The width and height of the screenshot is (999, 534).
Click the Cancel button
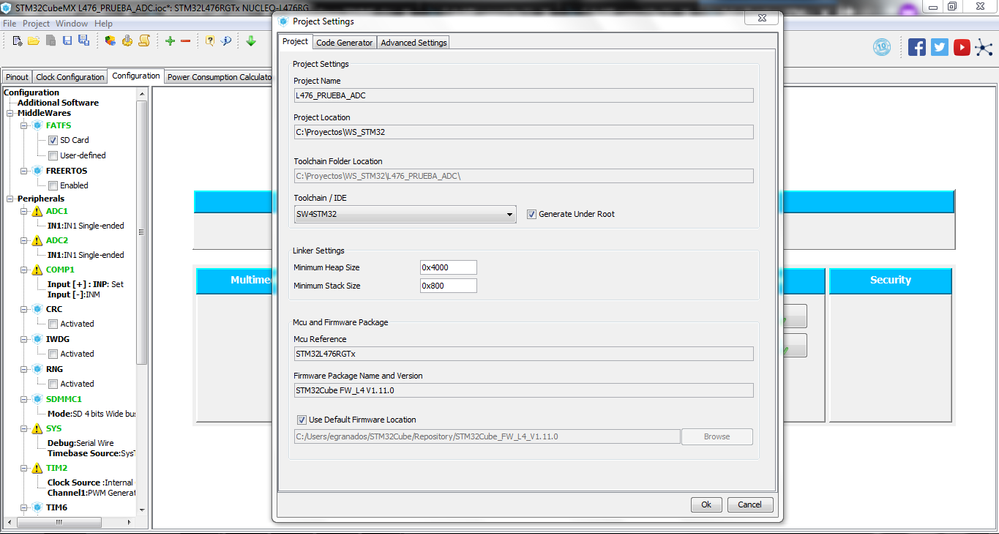point(749,505)
